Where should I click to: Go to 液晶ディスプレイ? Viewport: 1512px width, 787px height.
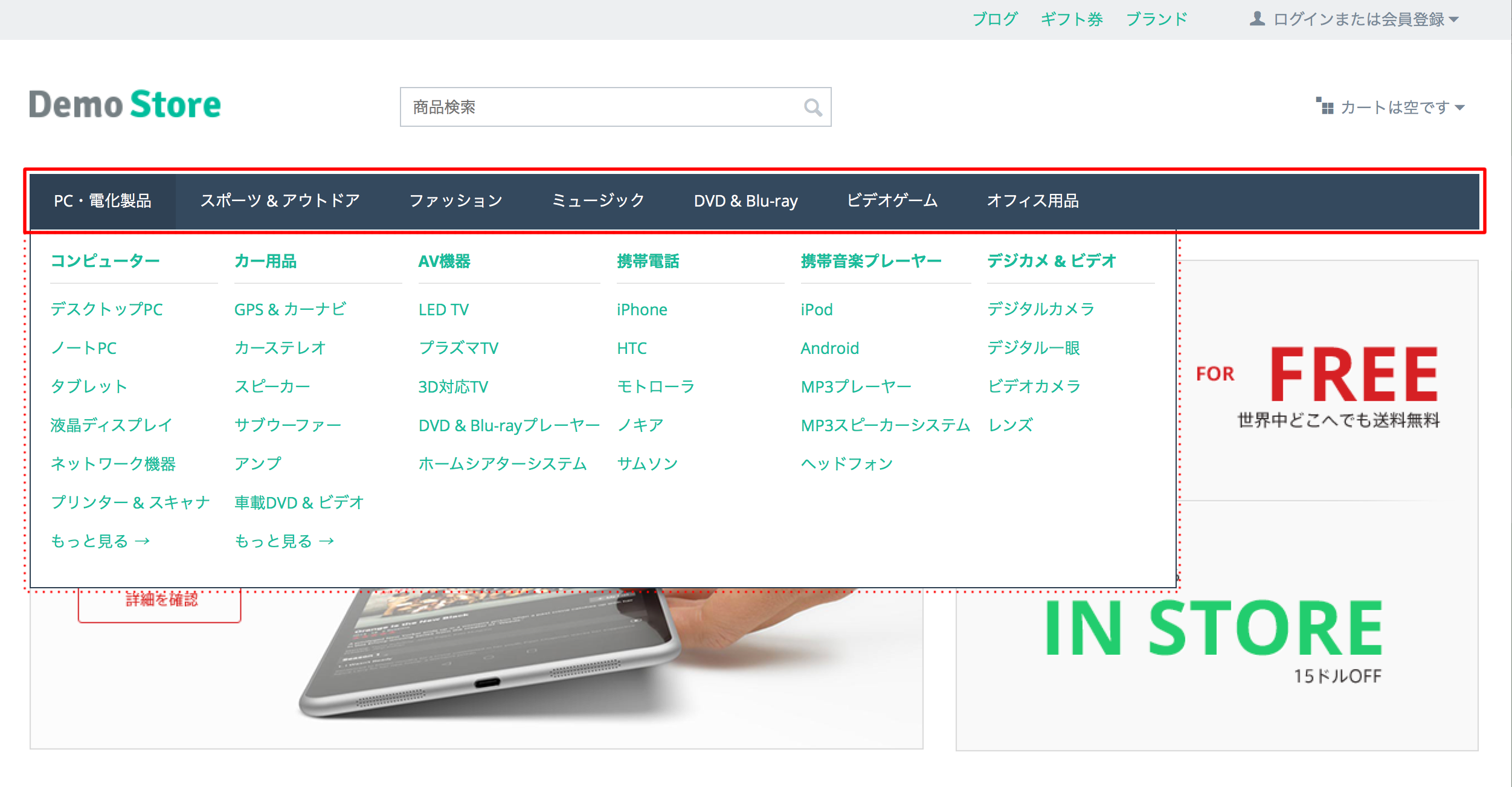(x=112, y=426)
